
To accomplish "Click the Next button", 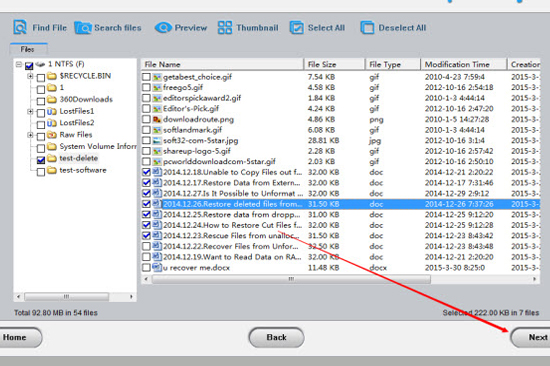I will (531, 338).
